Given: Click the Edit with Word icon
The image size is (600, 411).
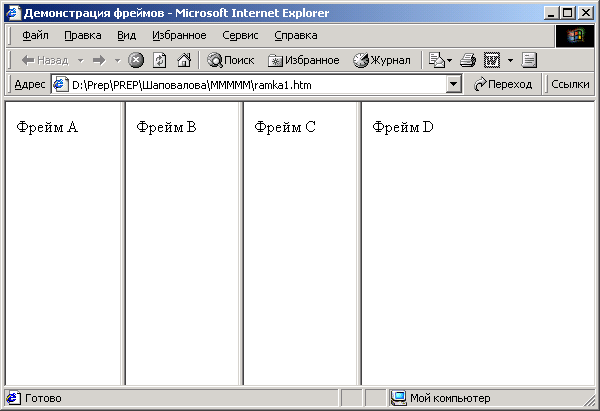Looking at the screenshot, I should [x=492, y=60].
